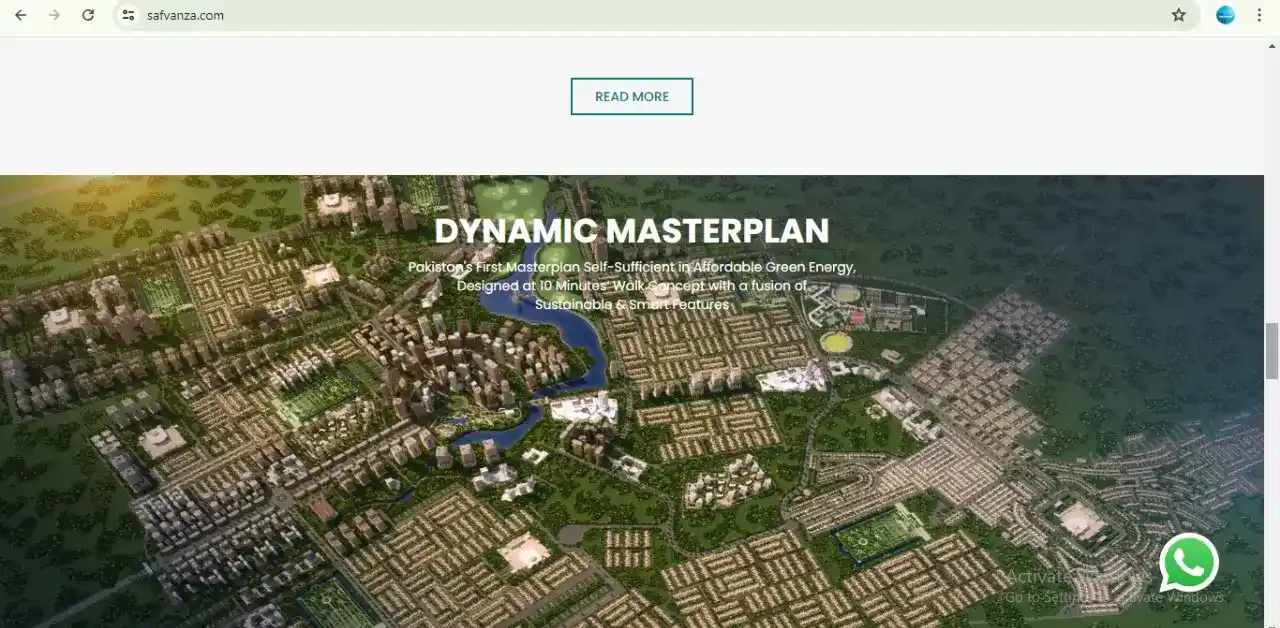The height and width of the screenshot is (628, 1280).
Task: Click scrollbar track below the thumb
Action: coord(1271,500)
